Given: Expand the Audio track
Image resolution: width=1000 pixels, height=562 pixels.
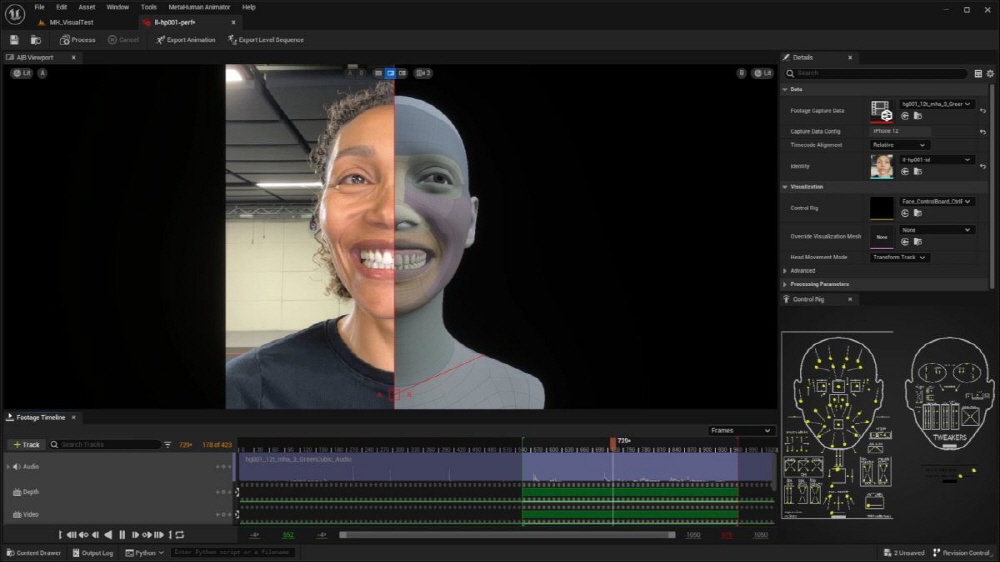Looking at the screenshot, I should (8, 467).
